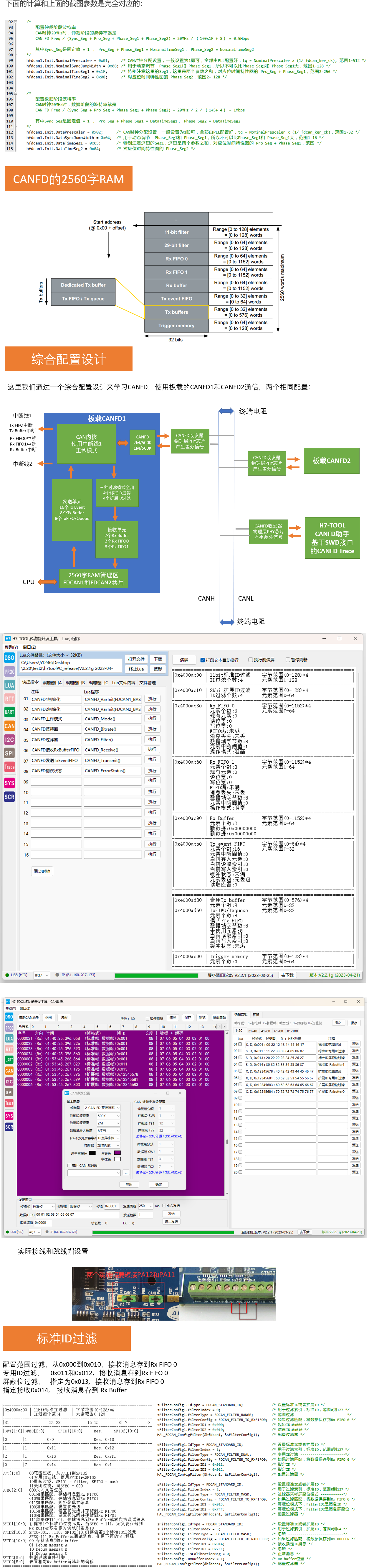Enable 永久发送 checkbox
The width and height of the screenshot is (374, 1568).
(x=164, y=1206)
